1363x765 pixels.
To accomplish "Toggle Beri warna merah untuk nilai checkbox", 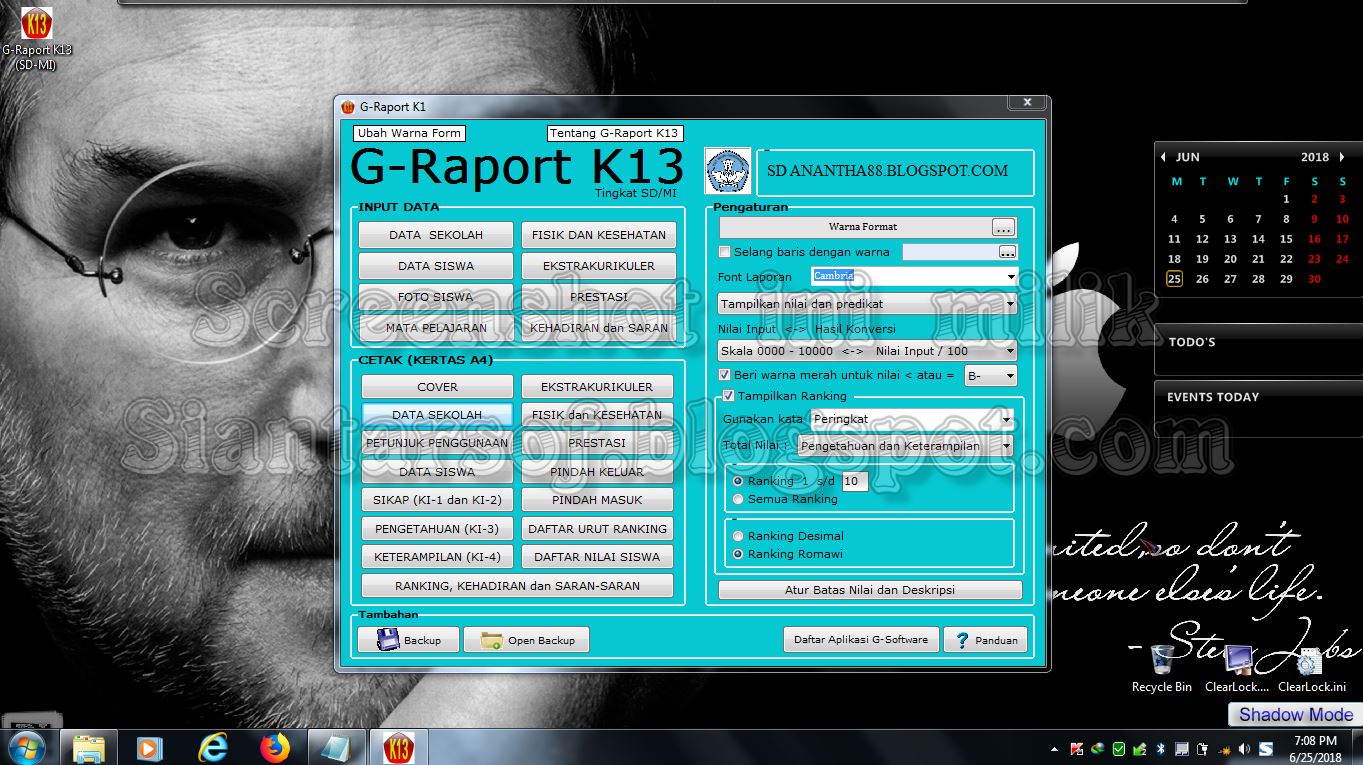I will (725, 375).
